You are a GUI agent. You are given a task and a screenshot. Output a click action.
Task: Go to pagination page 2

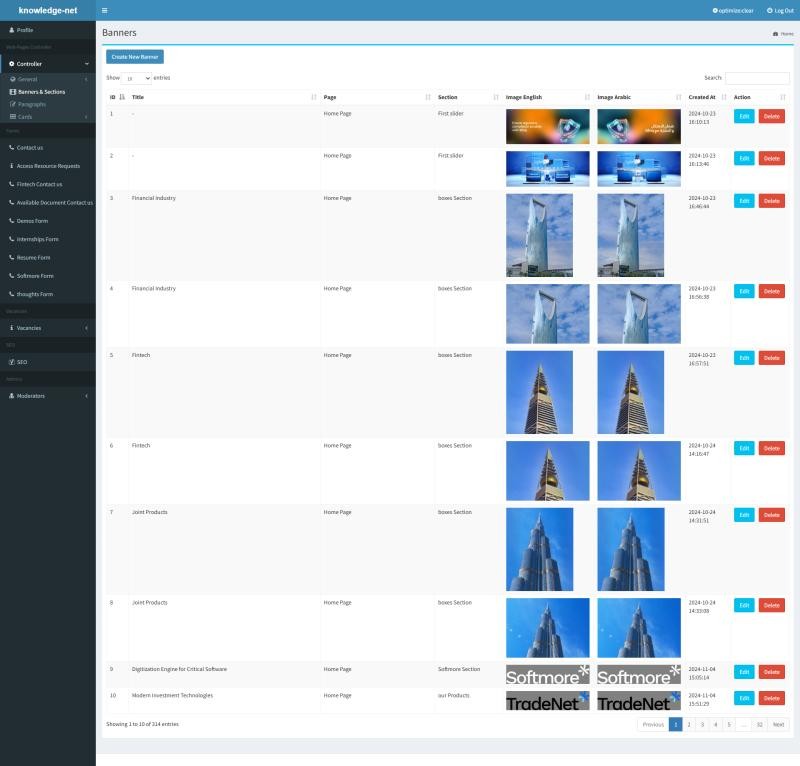click(x=689, y=724)
